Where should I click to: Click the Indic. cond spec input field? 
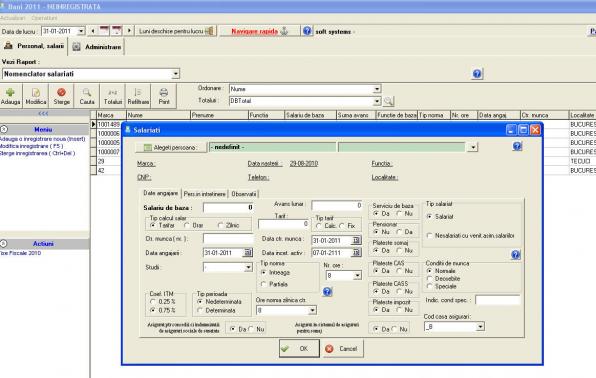[498, 300]
